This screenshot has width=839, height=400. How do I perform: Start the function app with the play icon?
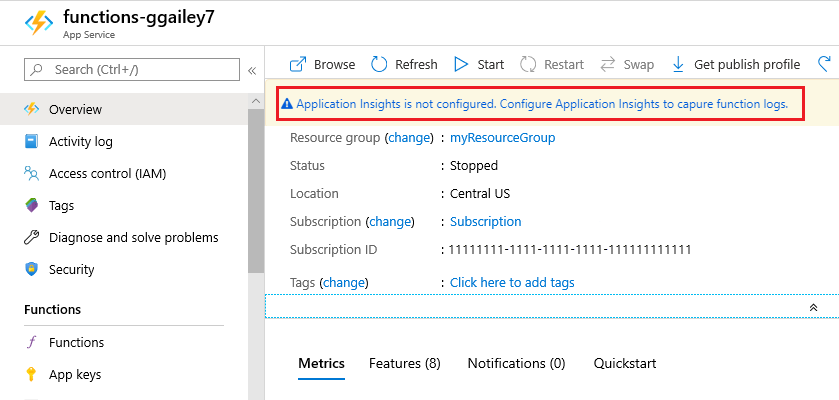pyautogui.click(x=461, y=64)
